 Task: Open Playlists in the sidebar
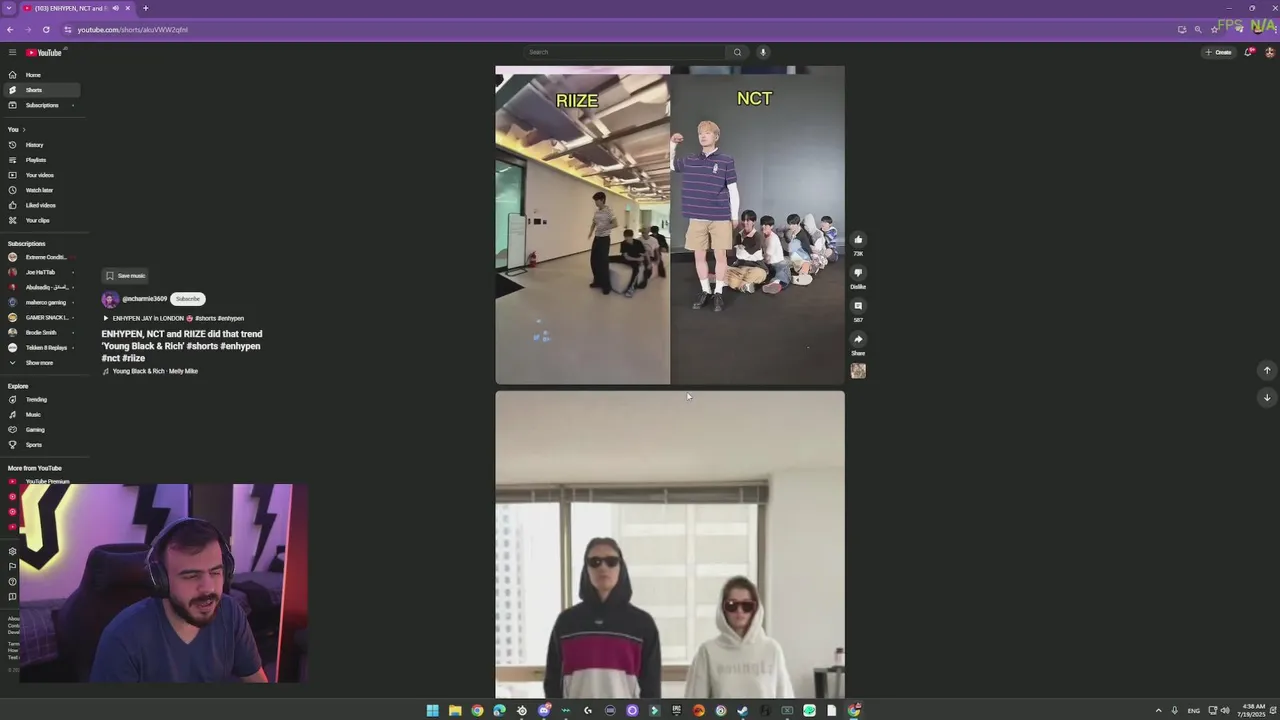click(x=40, y=160)
